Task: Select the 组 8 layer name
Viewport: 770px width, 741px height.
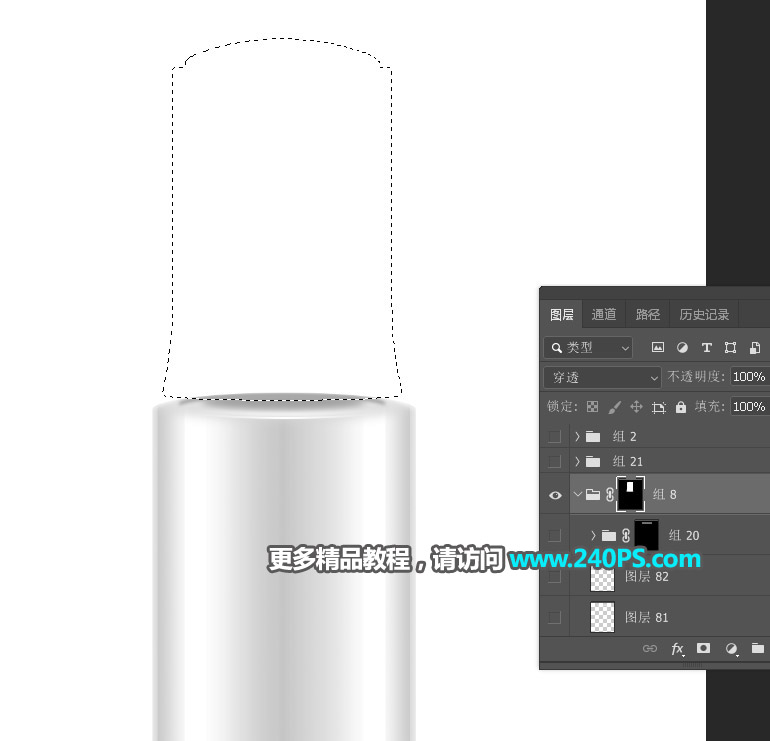Action: pos(664,494)
